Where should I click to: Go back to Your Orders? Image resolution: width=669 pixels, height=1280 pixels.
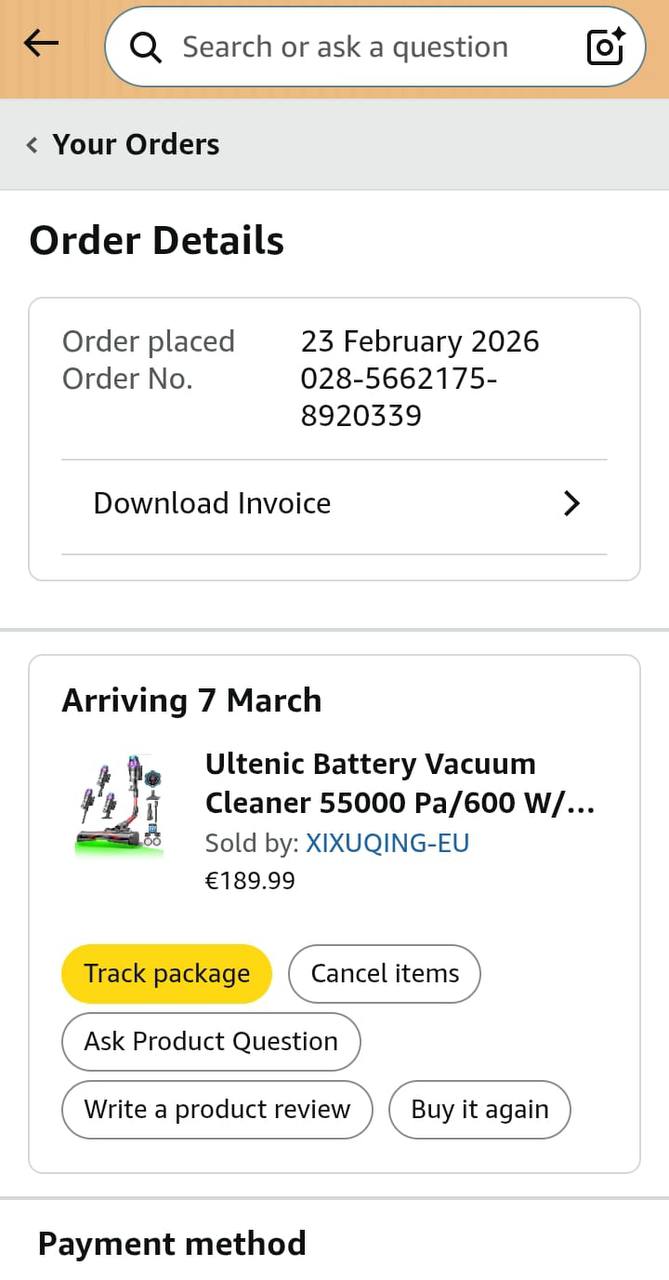135,144
